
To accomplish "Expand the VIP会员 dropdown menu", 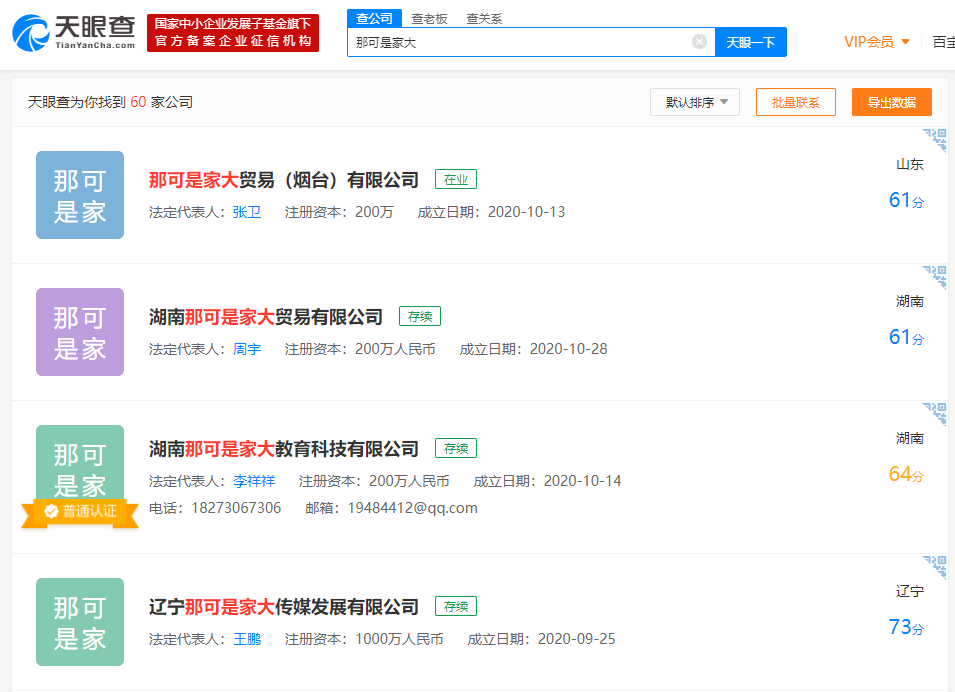I will coord(877,42).
